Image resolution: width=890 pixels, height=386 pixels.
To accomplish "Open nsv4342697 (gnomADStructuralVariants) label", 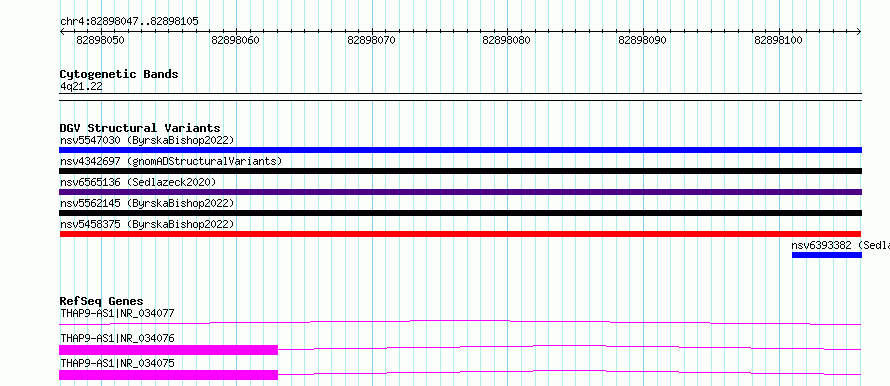I will coord(171,161).
